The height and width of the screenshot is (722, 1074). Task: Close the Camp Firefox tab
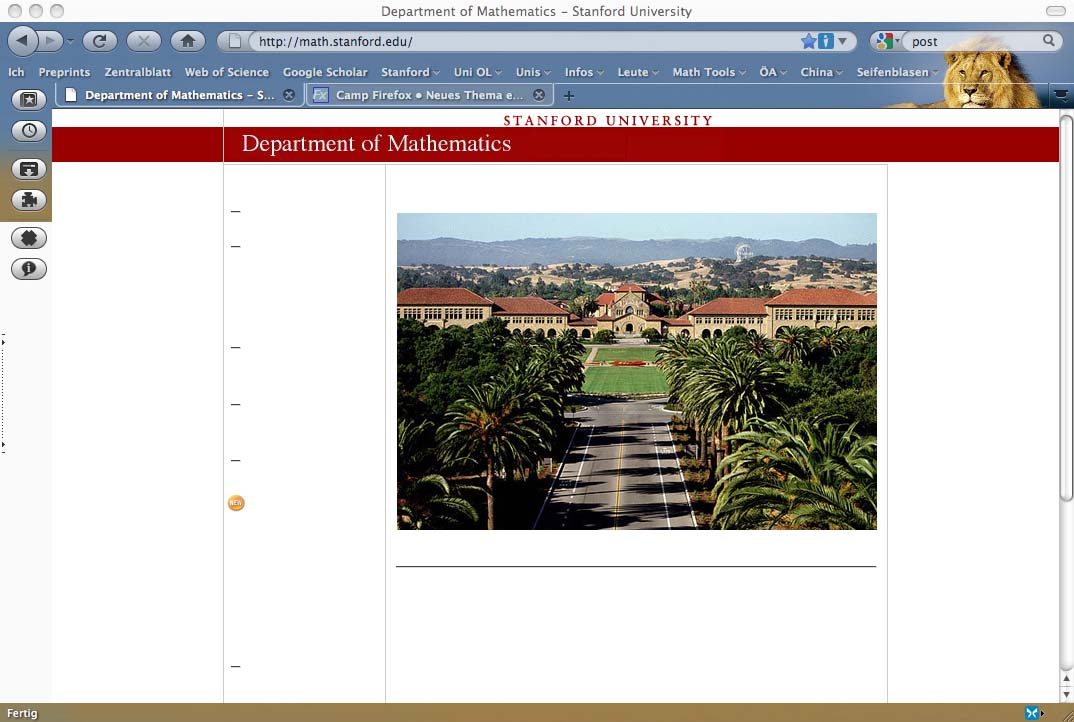pyautogui.click(x=539, y=95)
